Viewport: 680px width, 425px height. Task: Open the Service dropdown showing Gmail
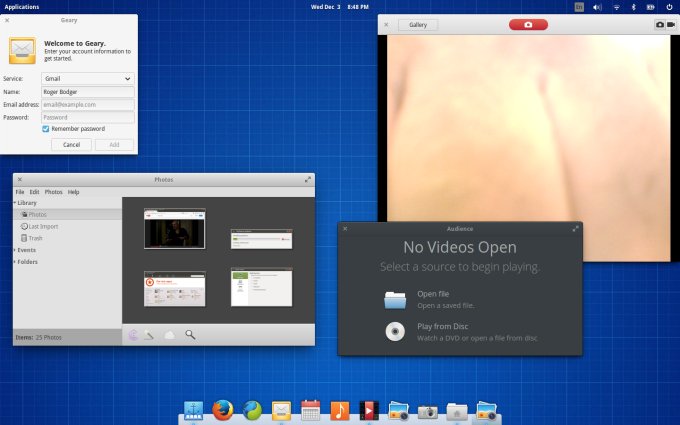click(87, 78)
